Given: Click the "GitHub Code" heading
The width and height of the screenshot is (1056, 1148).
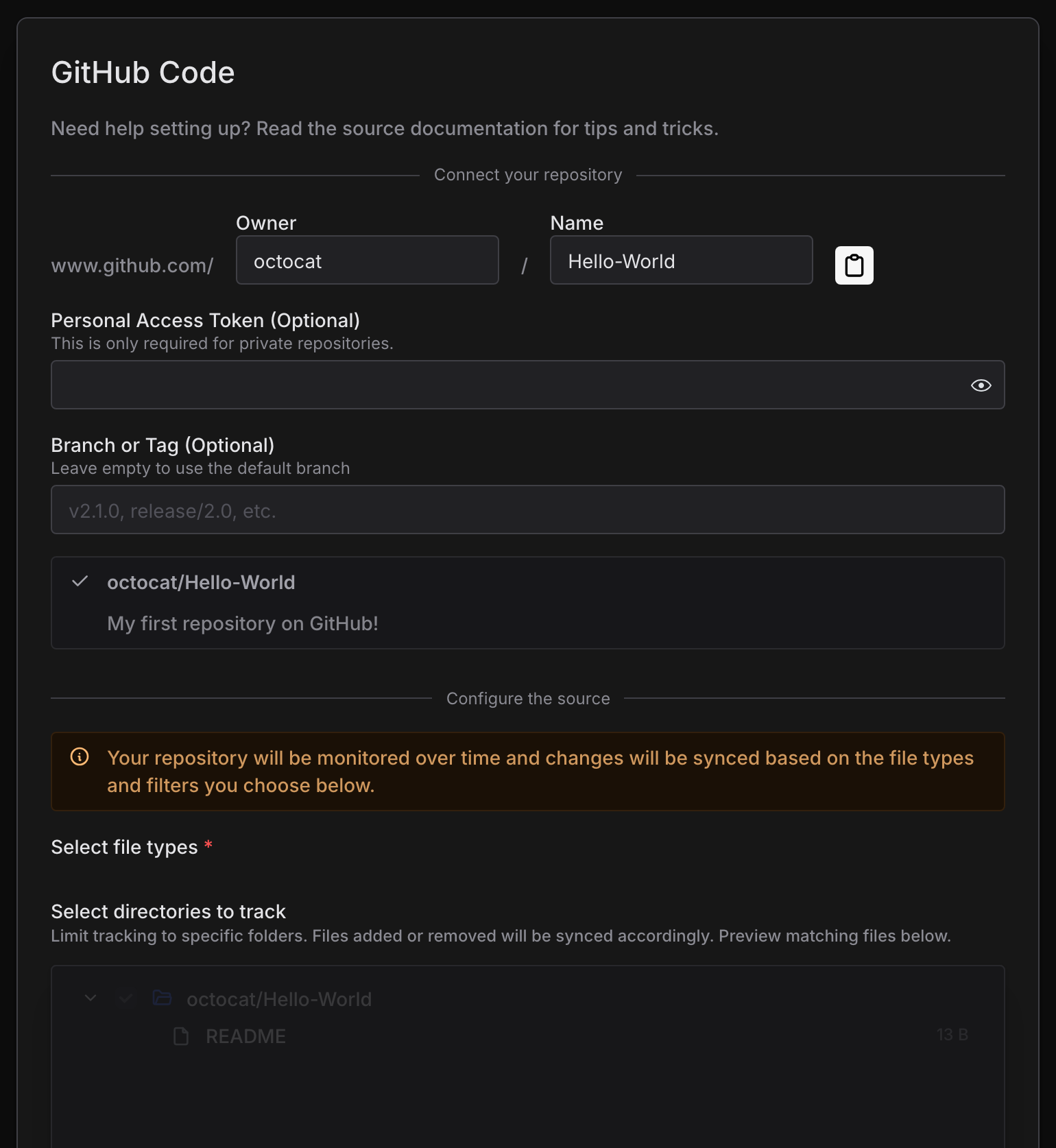Looking at the screenshot, I should 143,73.
